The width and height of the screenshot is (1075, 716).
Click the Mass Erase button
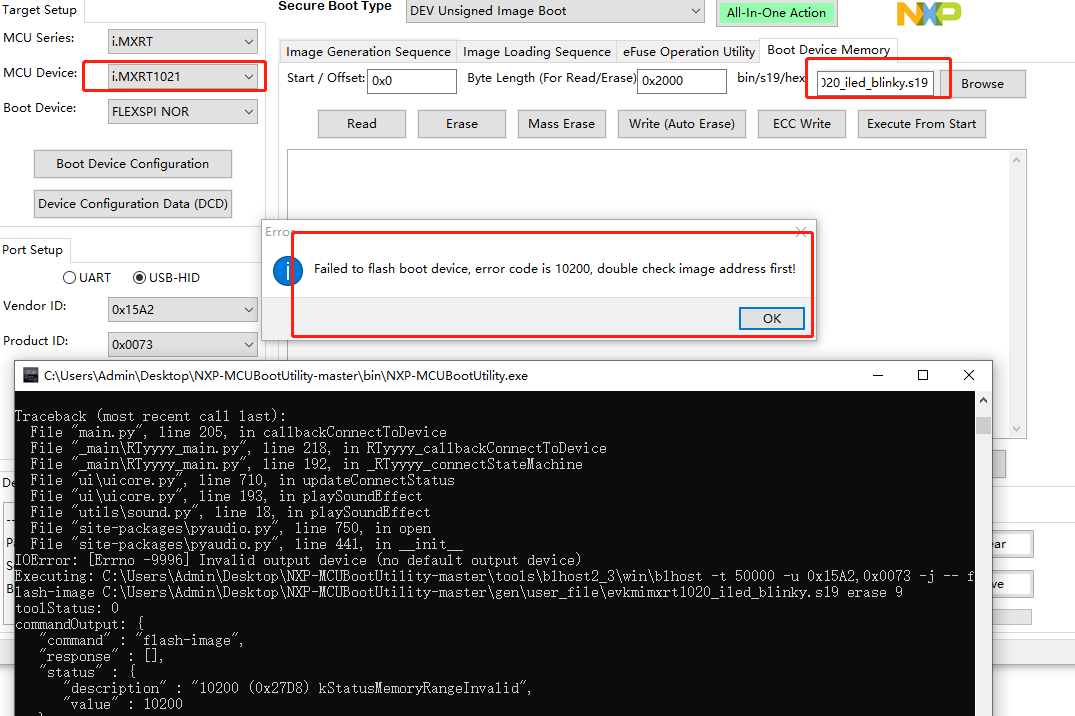click(x=561, y=123)
